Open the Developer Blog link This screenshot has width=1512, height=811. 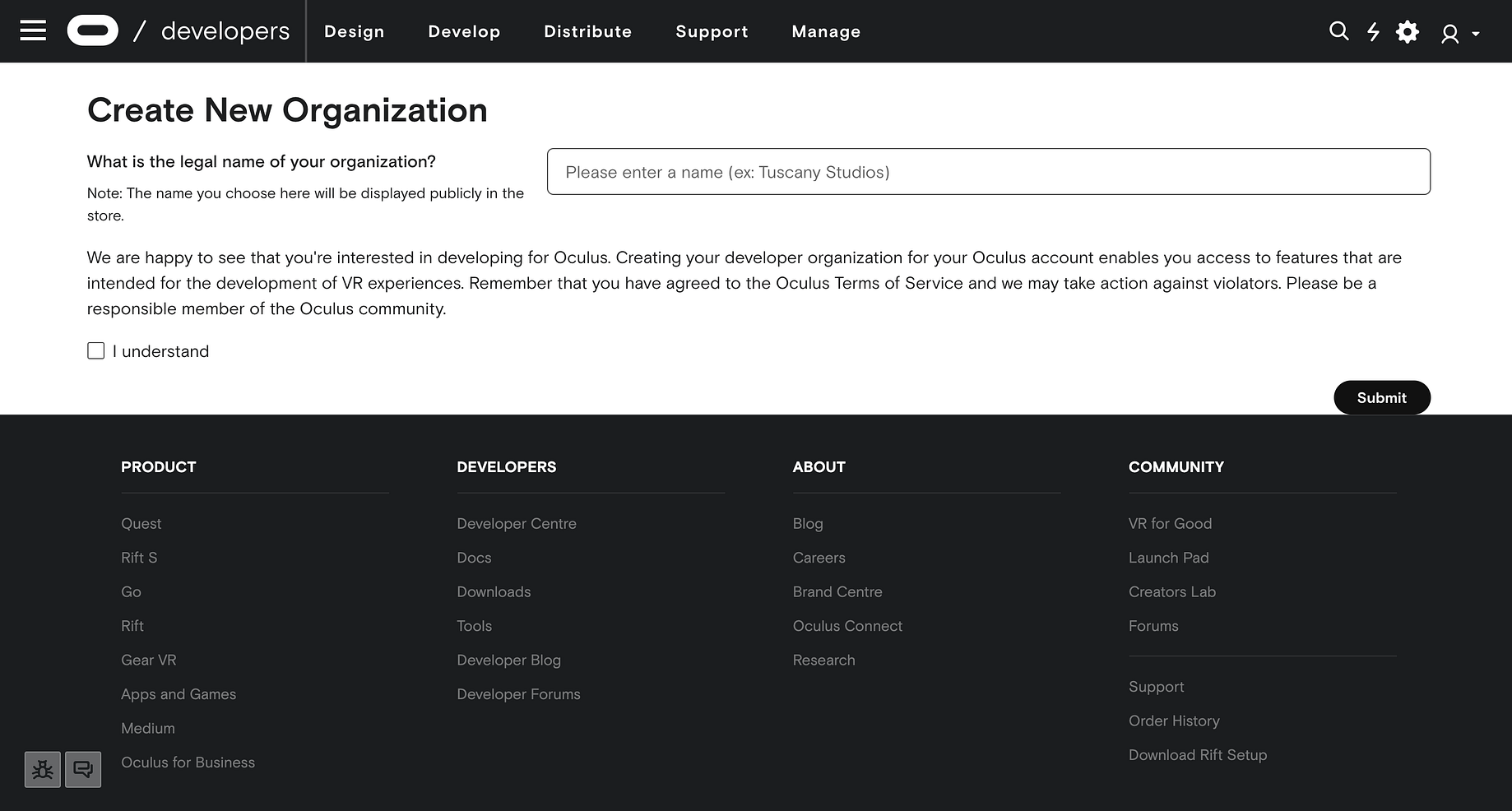(509, 660)
